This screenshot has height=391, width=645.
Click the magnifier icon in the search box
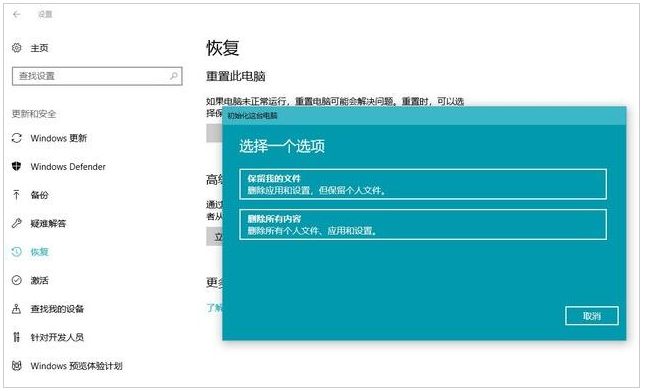click(174, 76)
